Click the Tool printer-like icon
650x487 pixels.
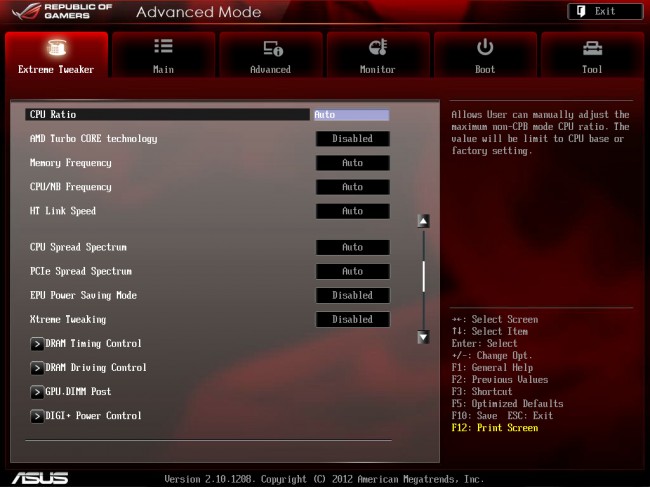(x=592, y=48)
